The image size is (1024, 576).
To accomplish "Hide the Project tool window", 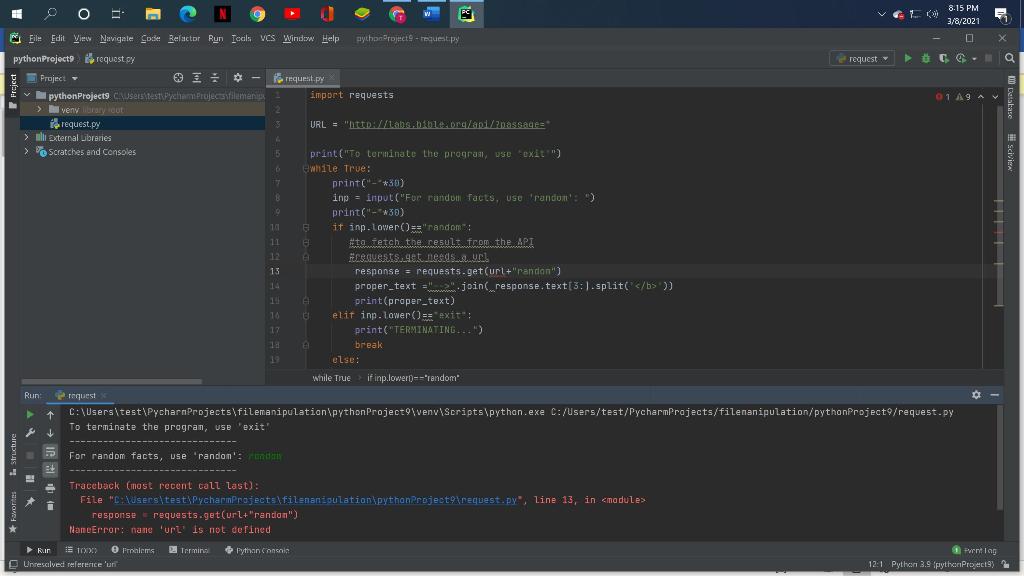I will point(256,78).
